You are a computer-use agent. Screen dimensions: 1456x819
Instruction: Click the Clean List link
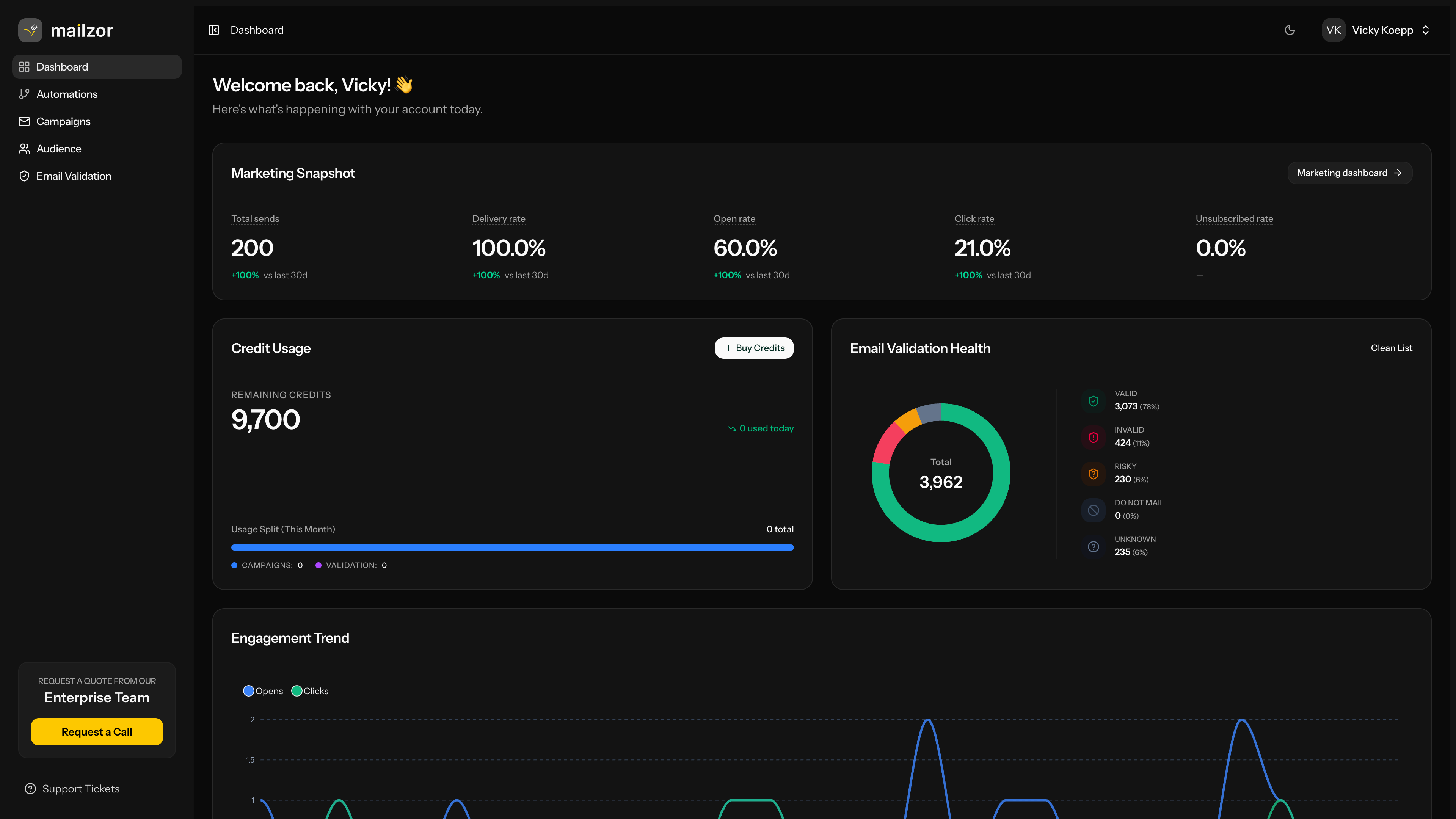(1391, 348)
